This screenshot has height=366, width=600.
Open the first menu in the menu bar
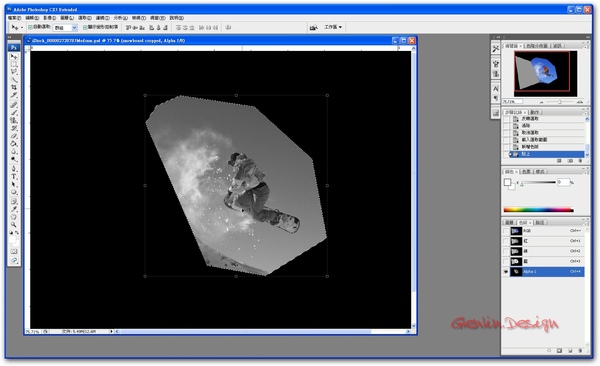(x=15, y=18)
